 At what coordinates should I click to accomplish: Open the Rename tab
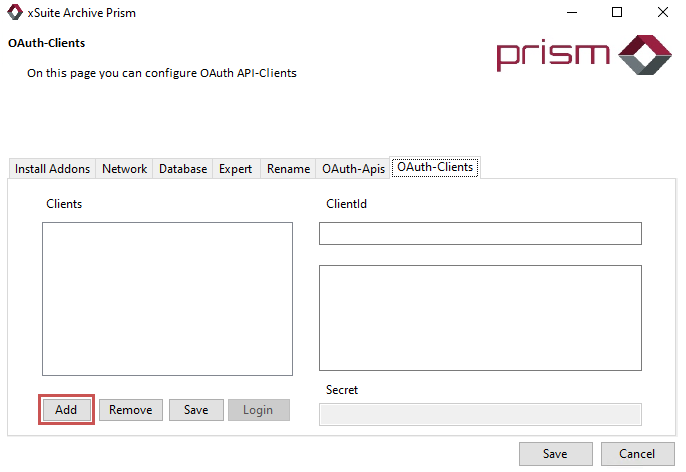click(288, 169)
